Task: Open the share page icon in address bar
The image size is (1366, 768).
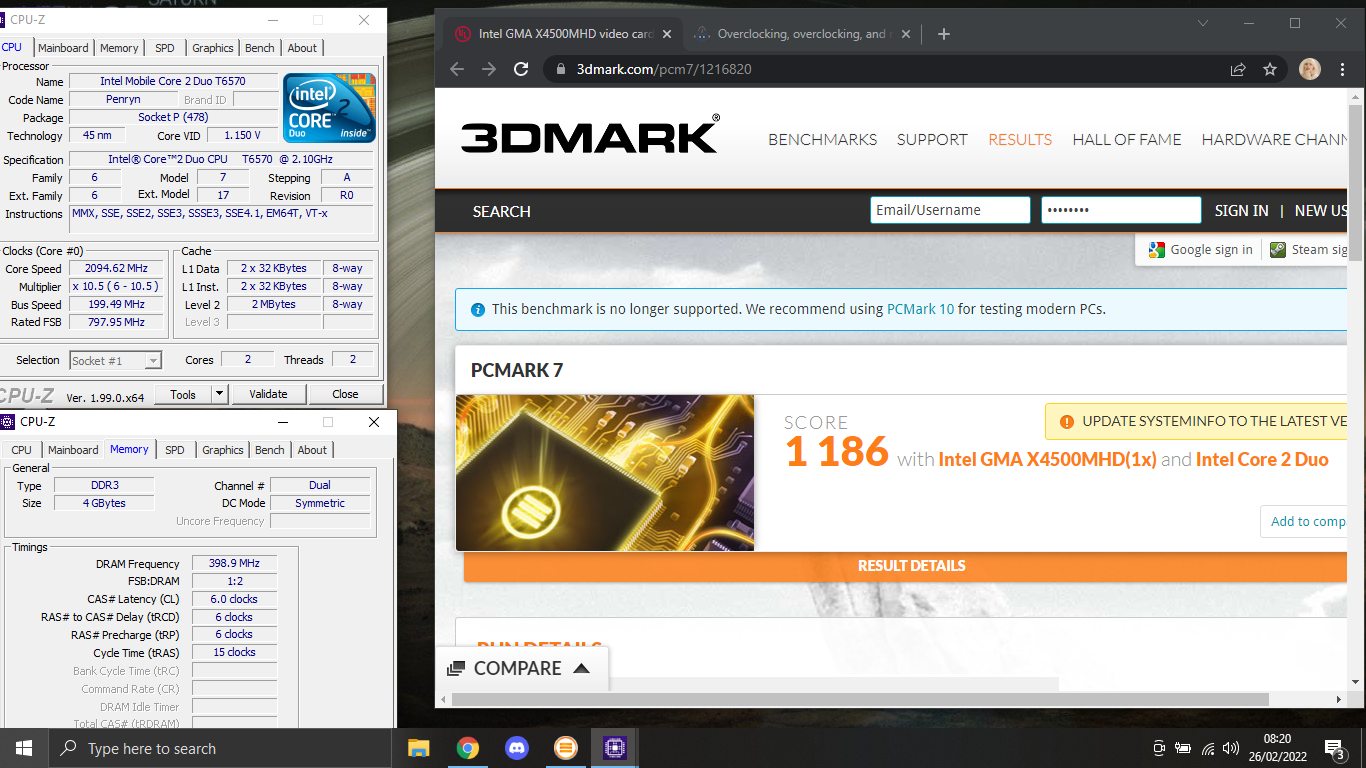Action: click(x=1238, y=69)
